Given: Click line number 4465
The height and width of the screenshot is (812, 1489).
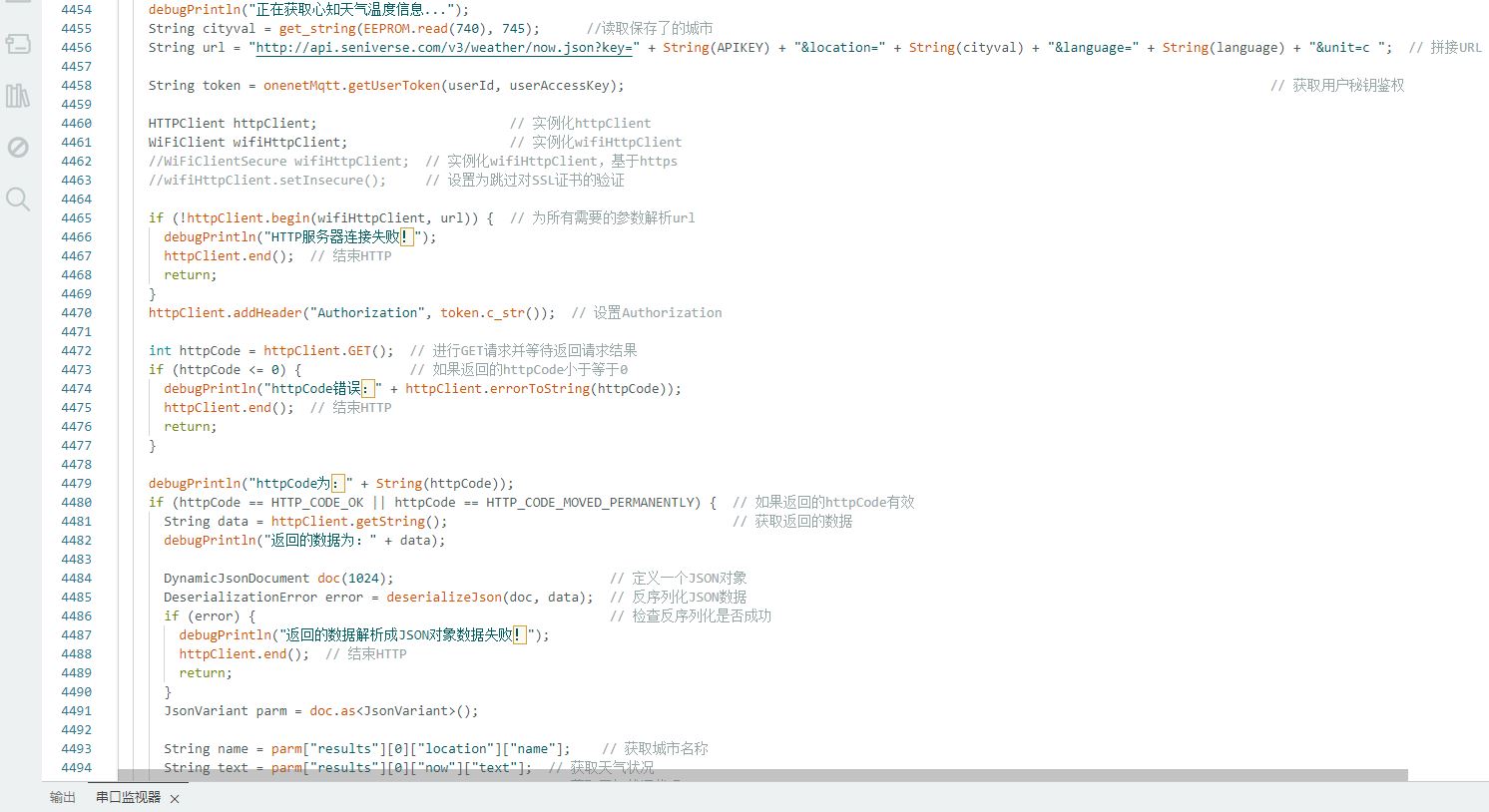Looking at the screenshot, I should point(76,217).
